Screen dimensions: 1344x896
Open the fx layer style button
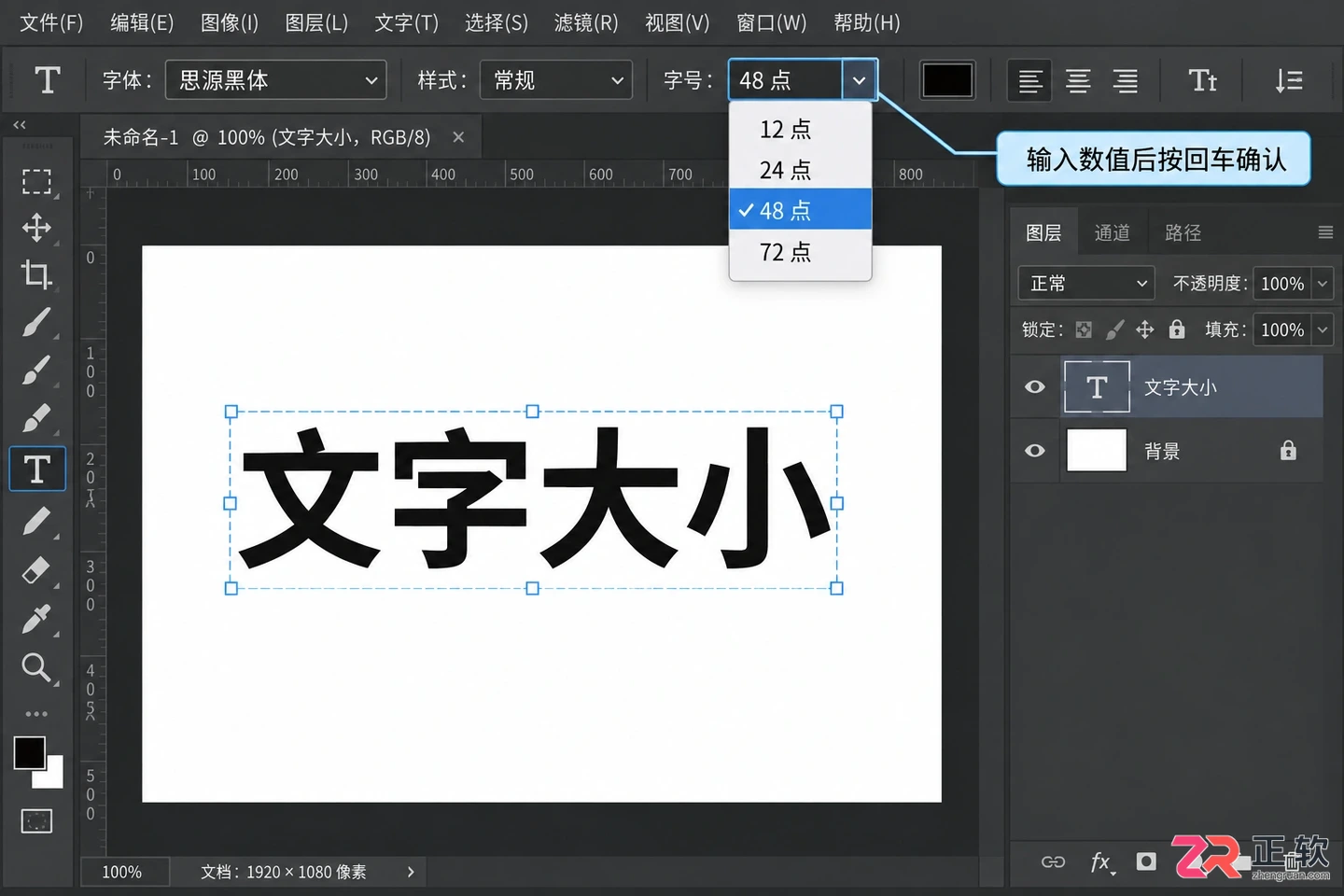click(1101, 861)
